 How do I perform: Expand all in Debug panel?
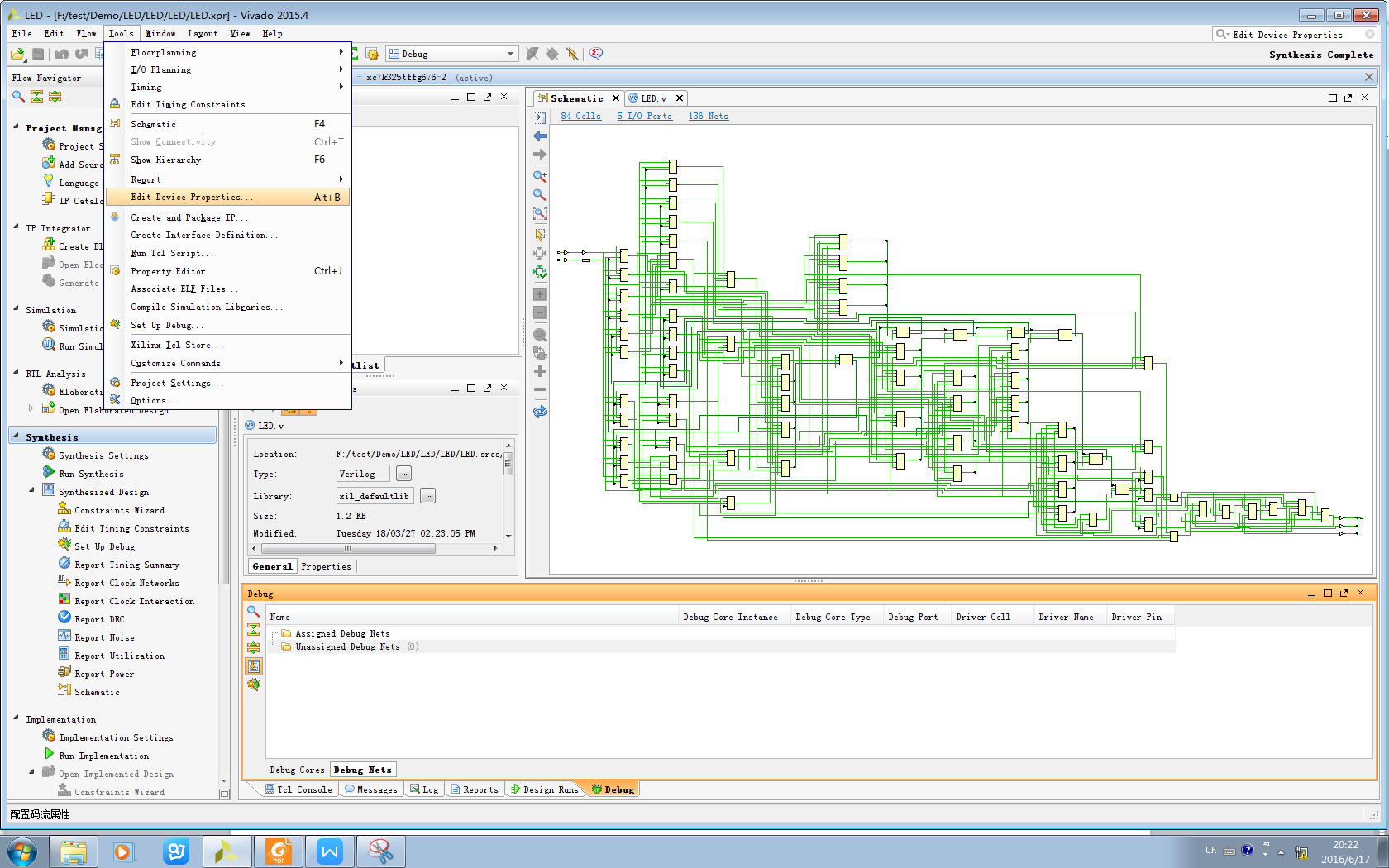(254, 648)
